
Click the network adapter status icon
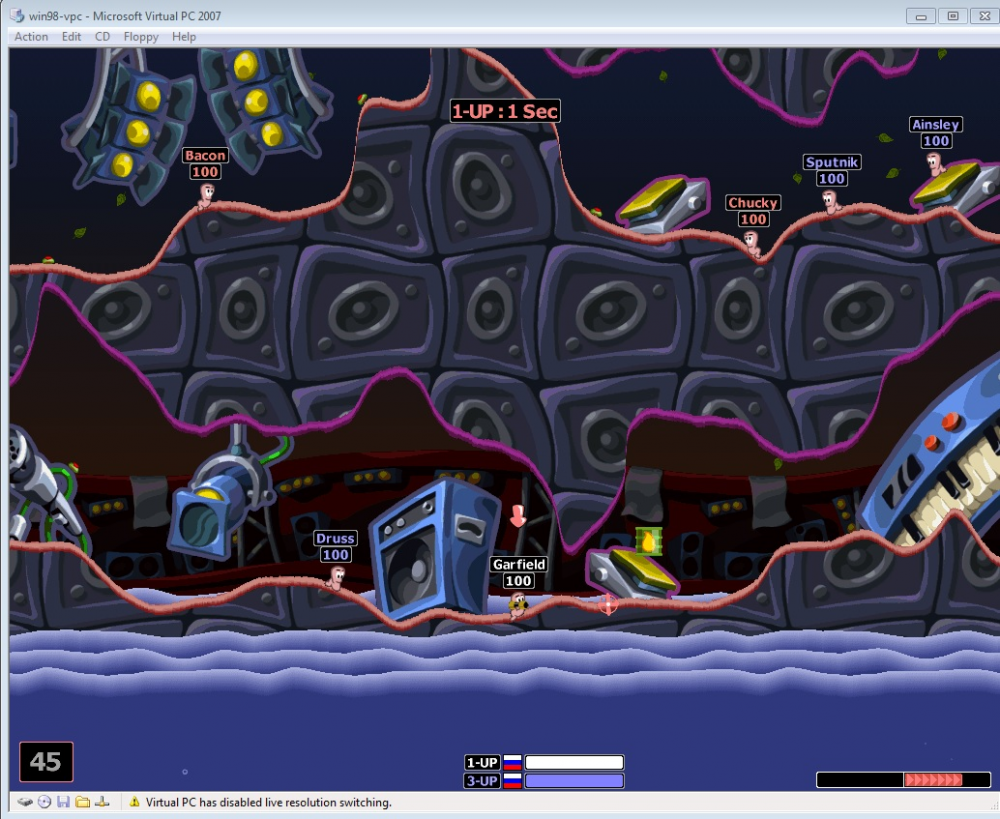click(x=101, y=802)
